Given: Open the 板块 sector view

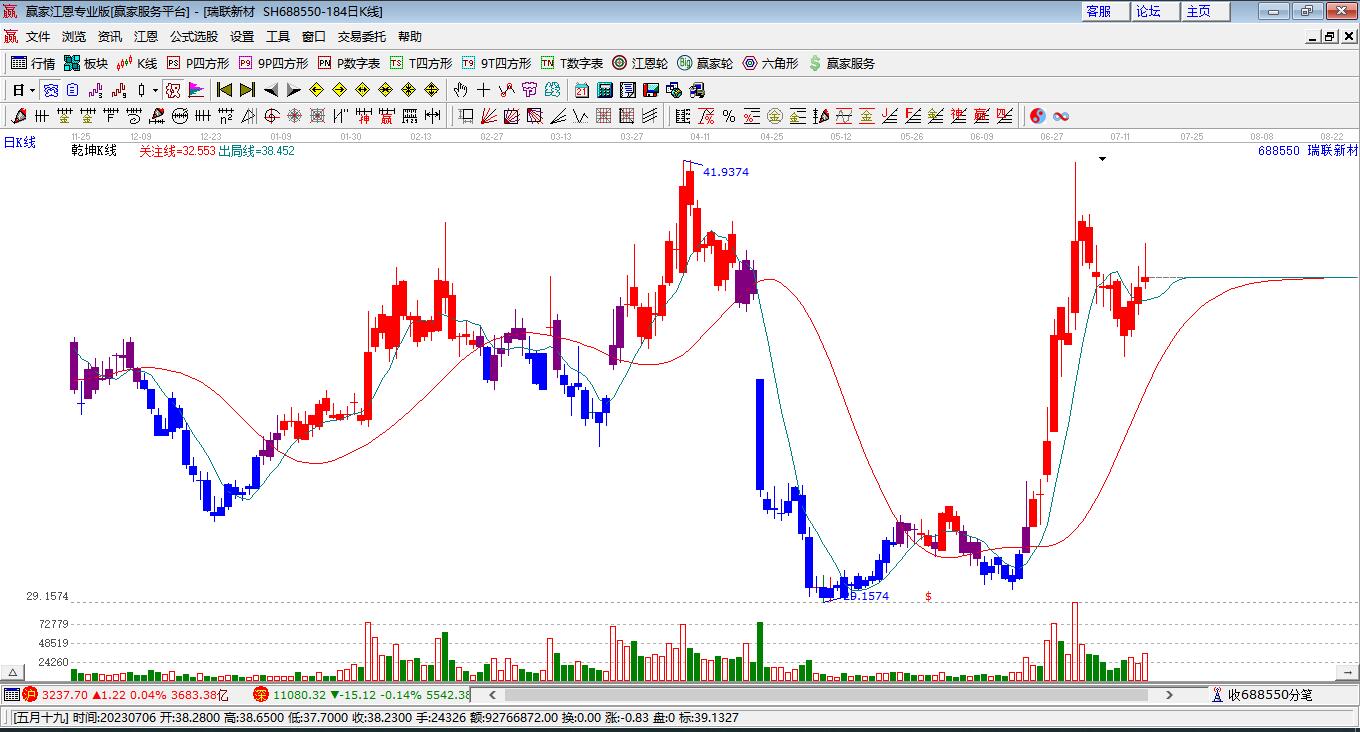Looking at the screenshot, I should 86,63.
